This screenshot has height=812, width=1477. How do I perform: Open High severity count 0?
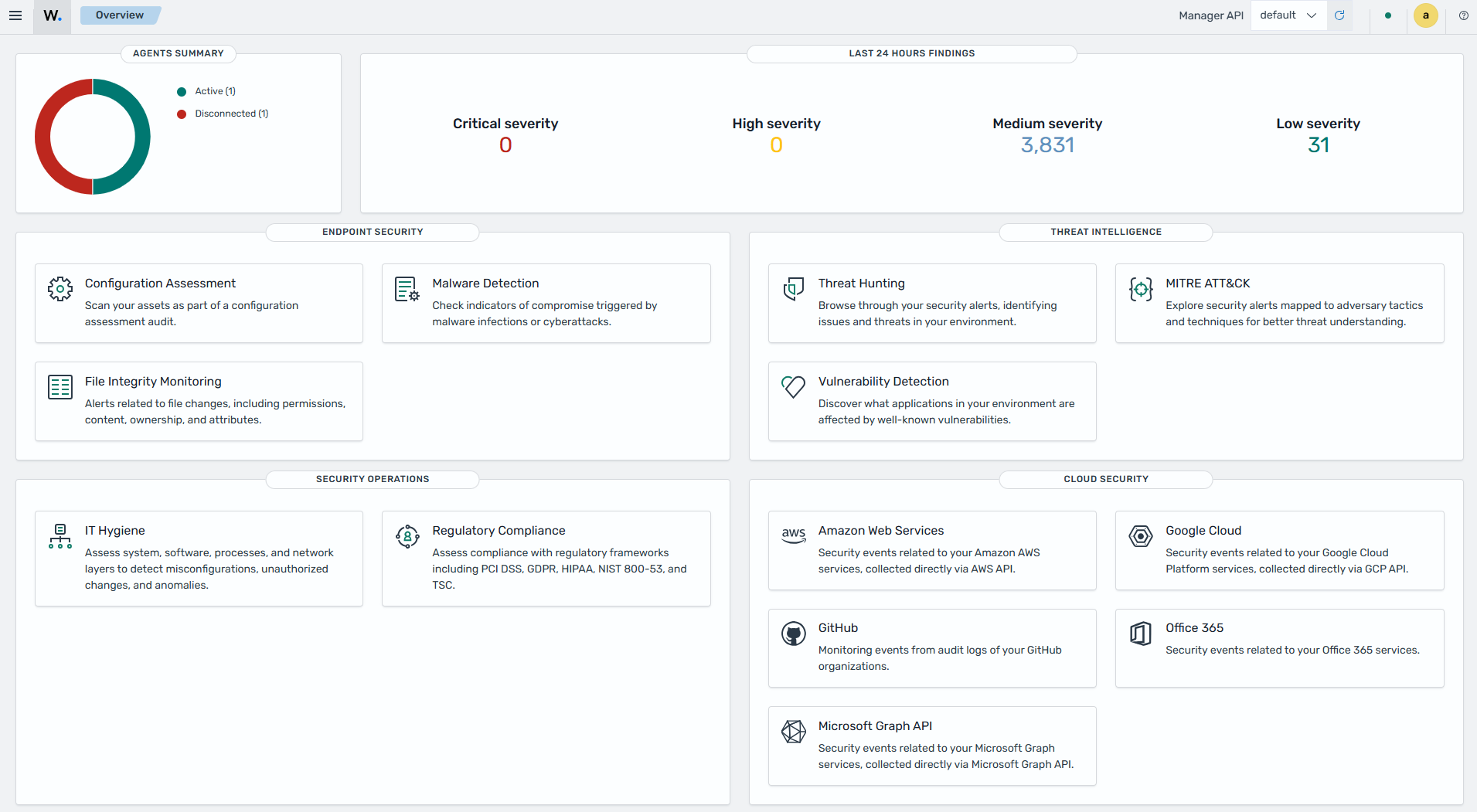[777, 145]
